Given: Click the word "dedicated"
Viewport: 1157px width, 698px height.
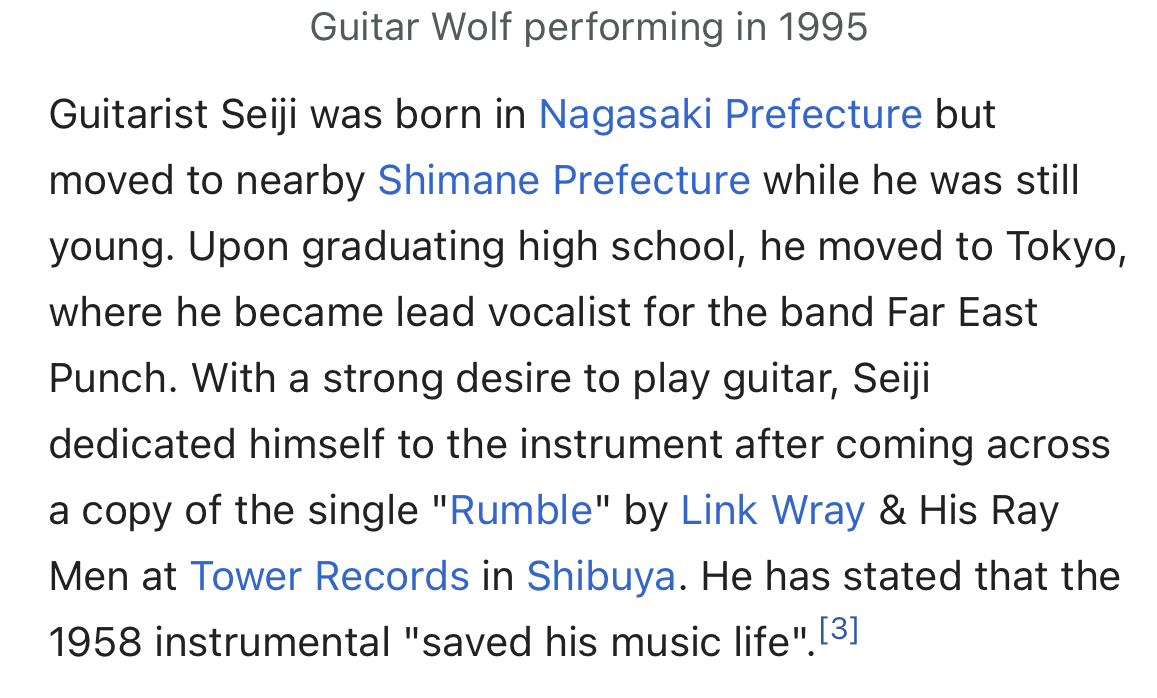Looking at the screenshot, I should pyautogui.click(x=141, y=444).
